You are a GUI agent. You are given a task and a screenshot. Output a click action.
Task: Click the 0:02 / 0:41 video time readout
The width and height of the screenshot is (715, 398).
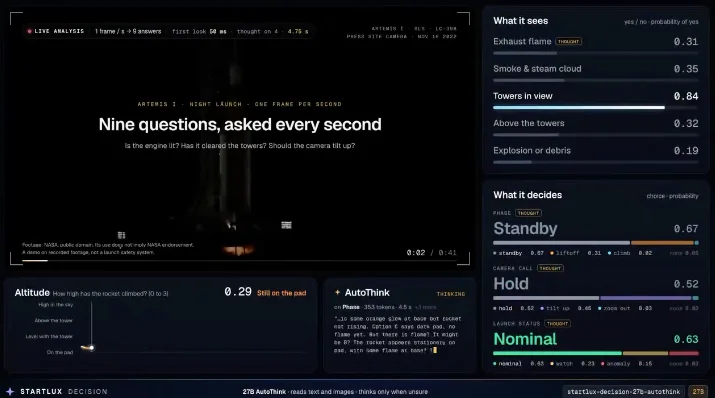tap(431, 253)
